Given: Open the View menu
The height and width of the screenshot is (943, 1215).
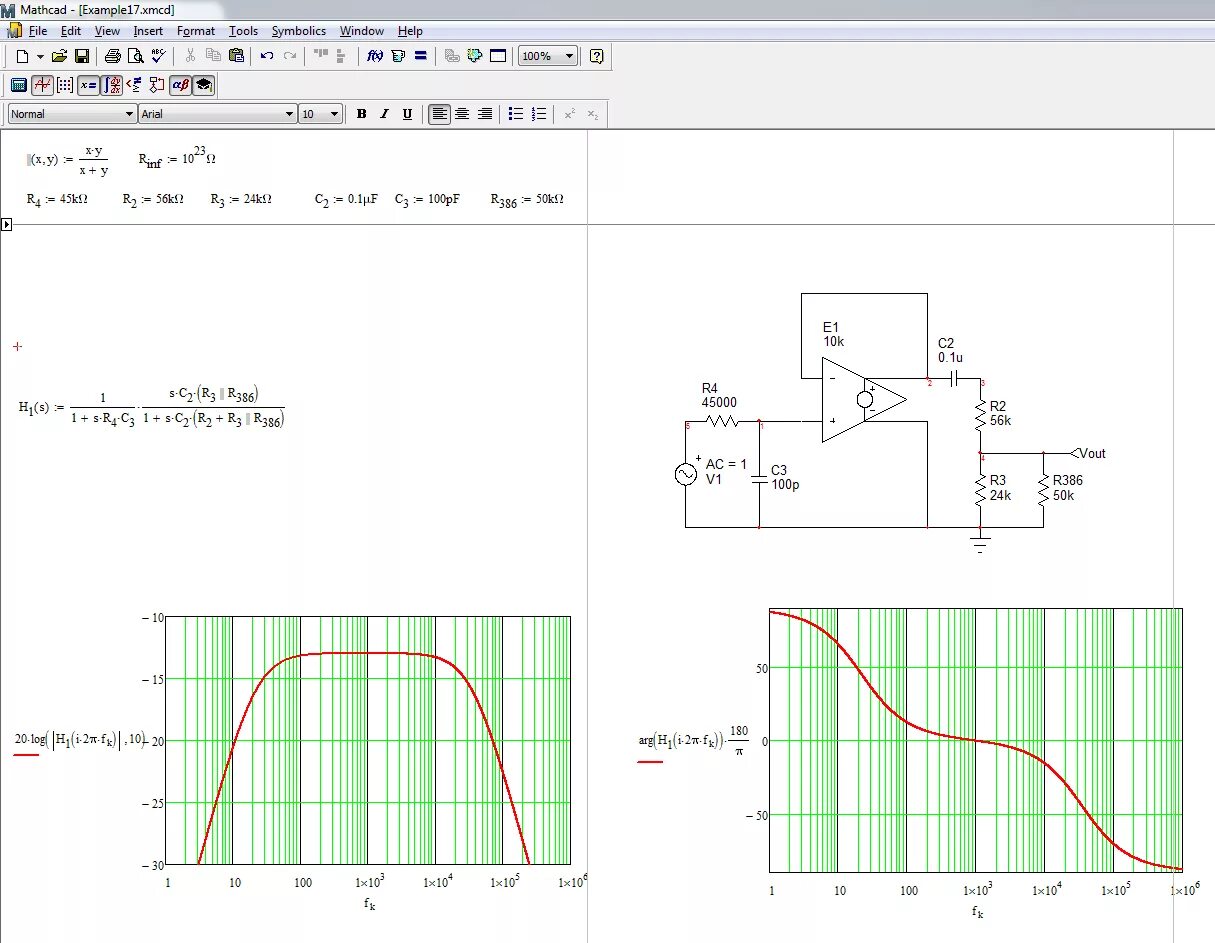Looking at the screenshot, I should tap(107, 31).
